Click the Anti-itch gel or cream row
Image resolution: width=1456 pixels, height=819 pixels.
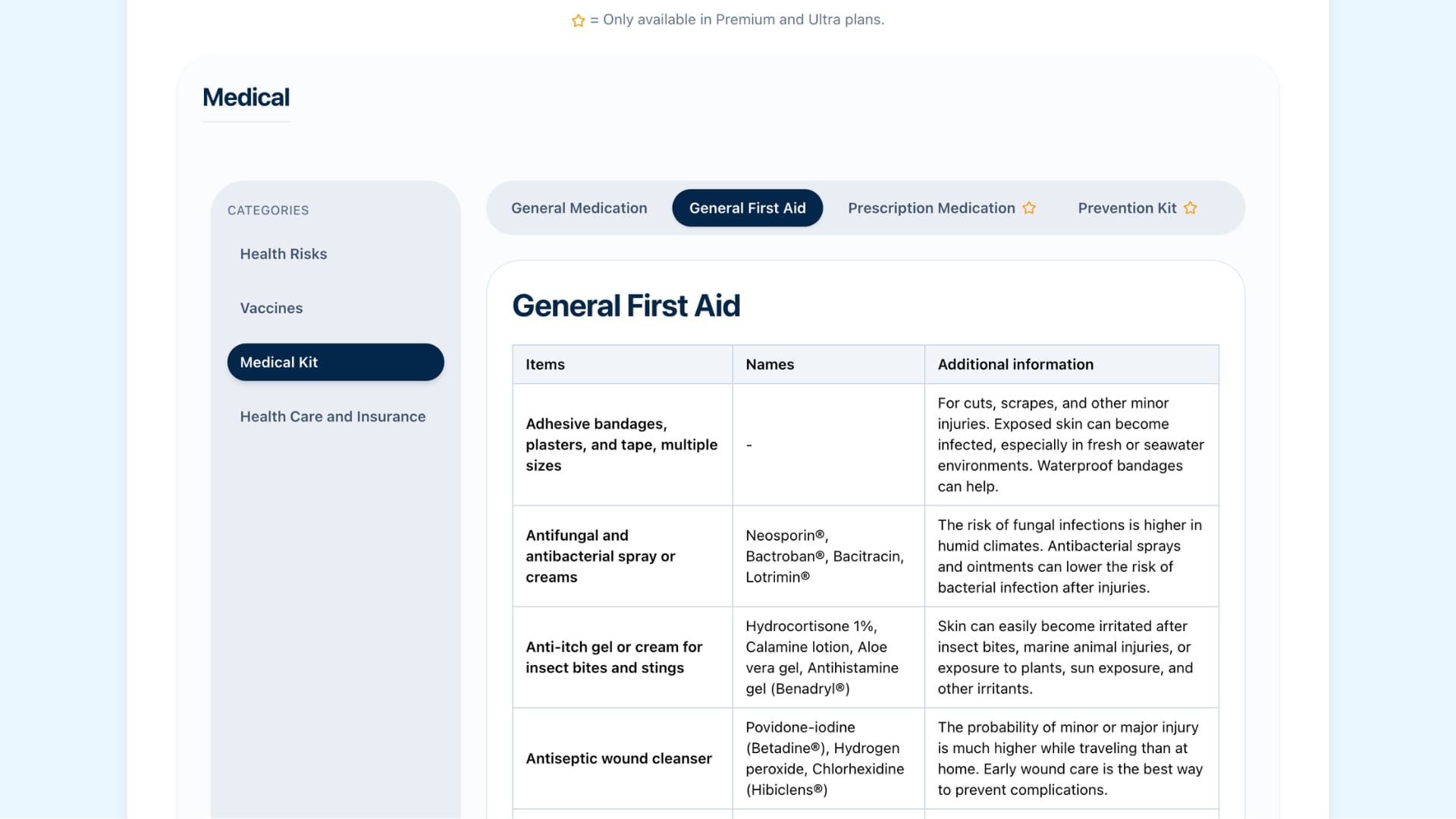point(866,657)
